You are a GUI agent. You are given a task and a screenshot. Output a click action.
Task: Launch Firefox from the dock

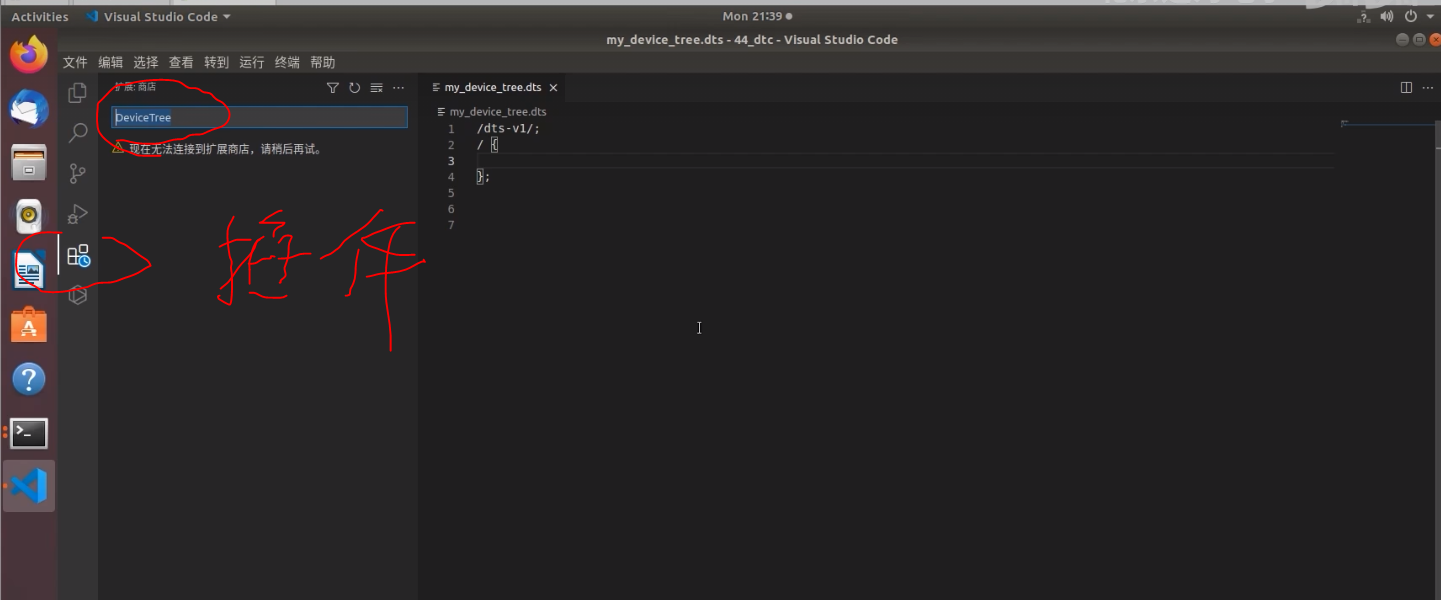[29, 55]
